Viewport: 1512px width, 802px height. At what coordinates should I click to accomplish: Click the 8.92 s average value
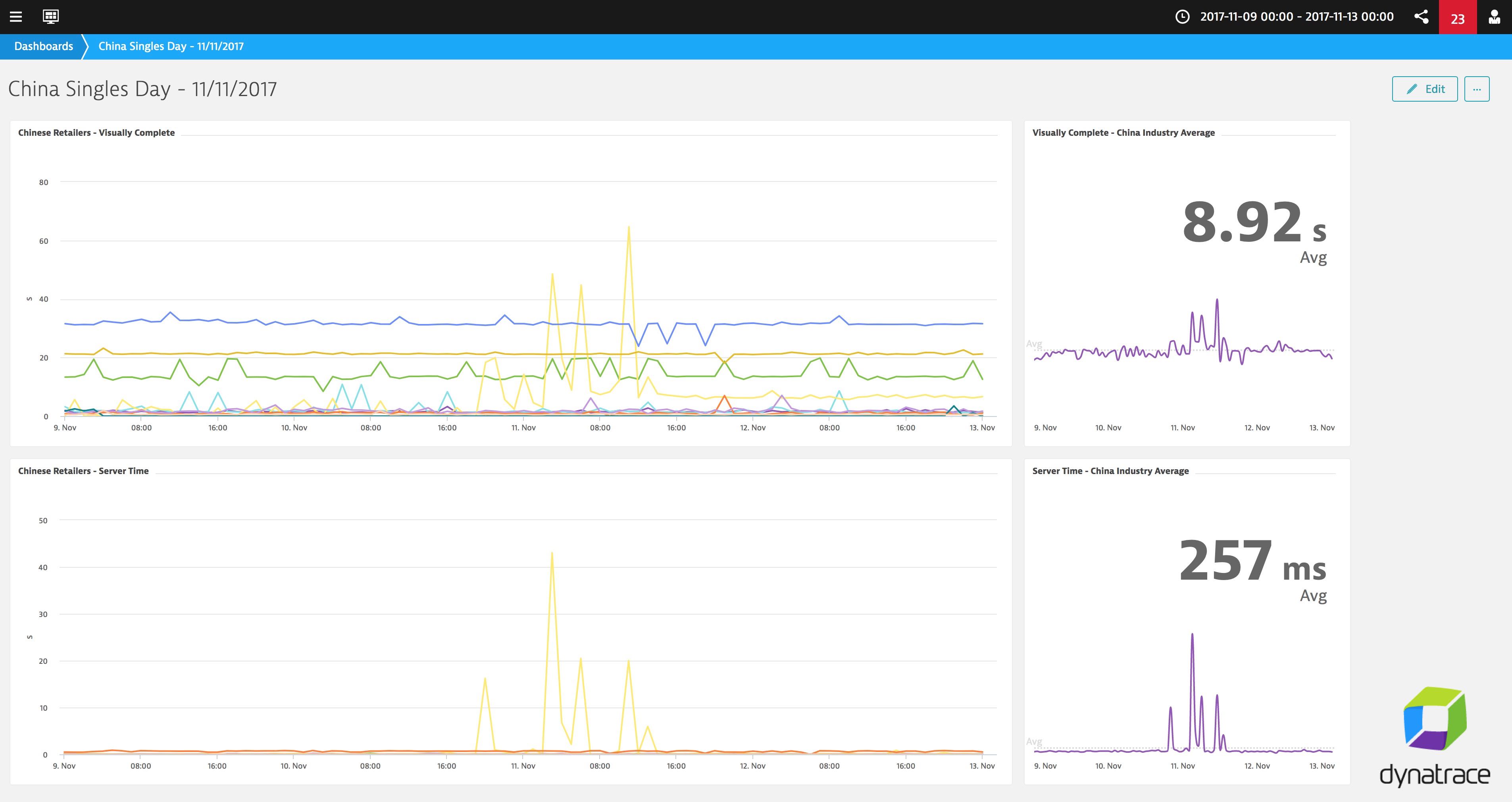click(1254, 222)
